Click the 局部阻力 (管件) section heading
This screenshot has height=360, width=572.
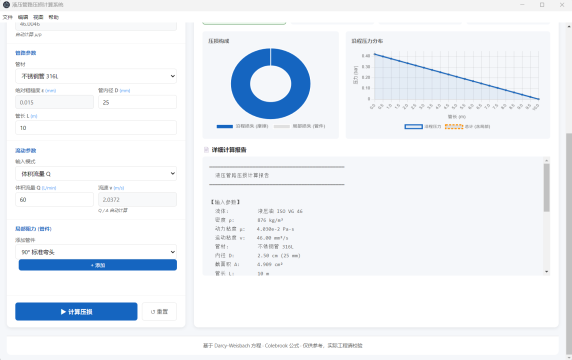pos(33,229)
